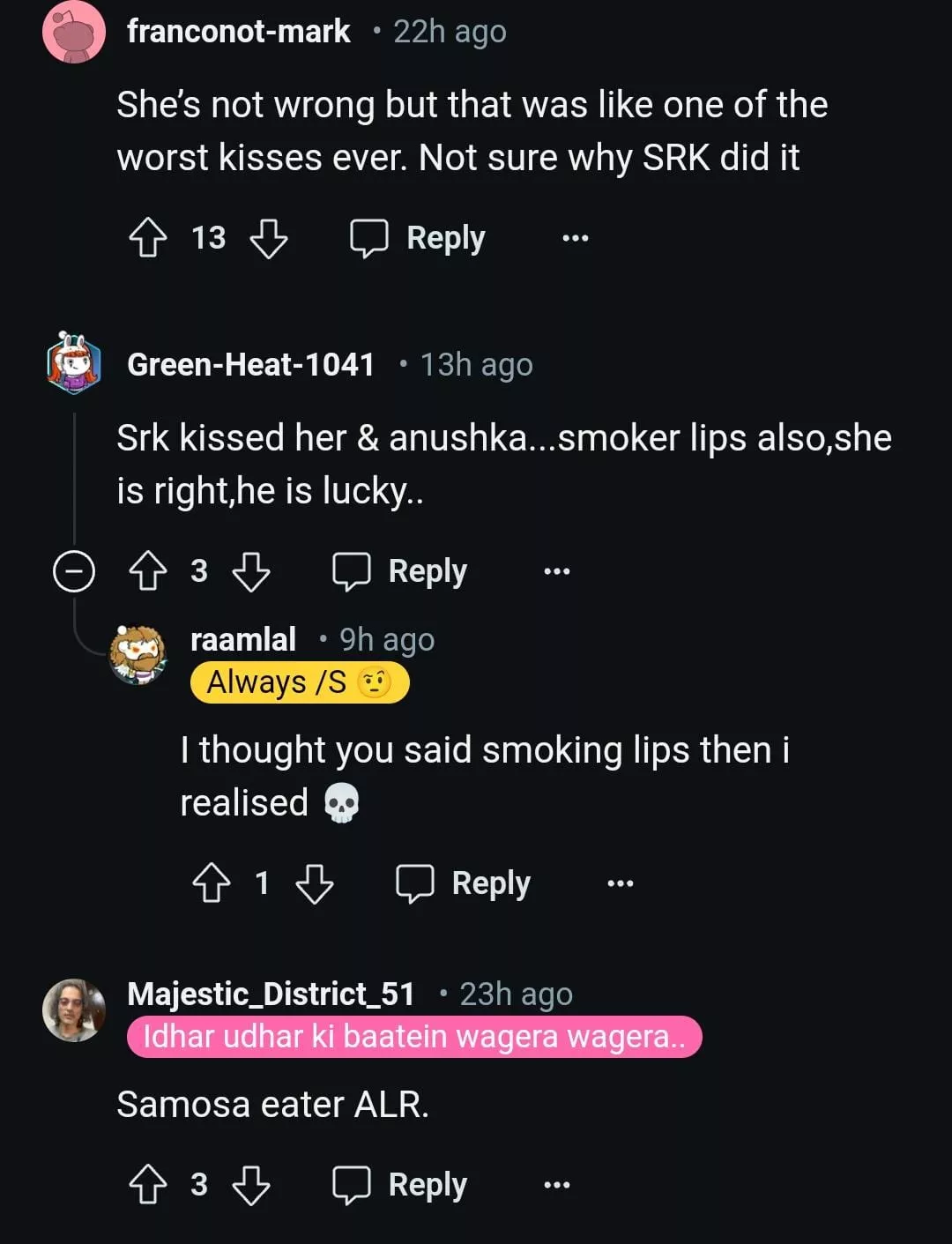Downvote Majestic_District_51's comment
The height and width of the screenshot is (1244, 952).
pos(250,1184)
